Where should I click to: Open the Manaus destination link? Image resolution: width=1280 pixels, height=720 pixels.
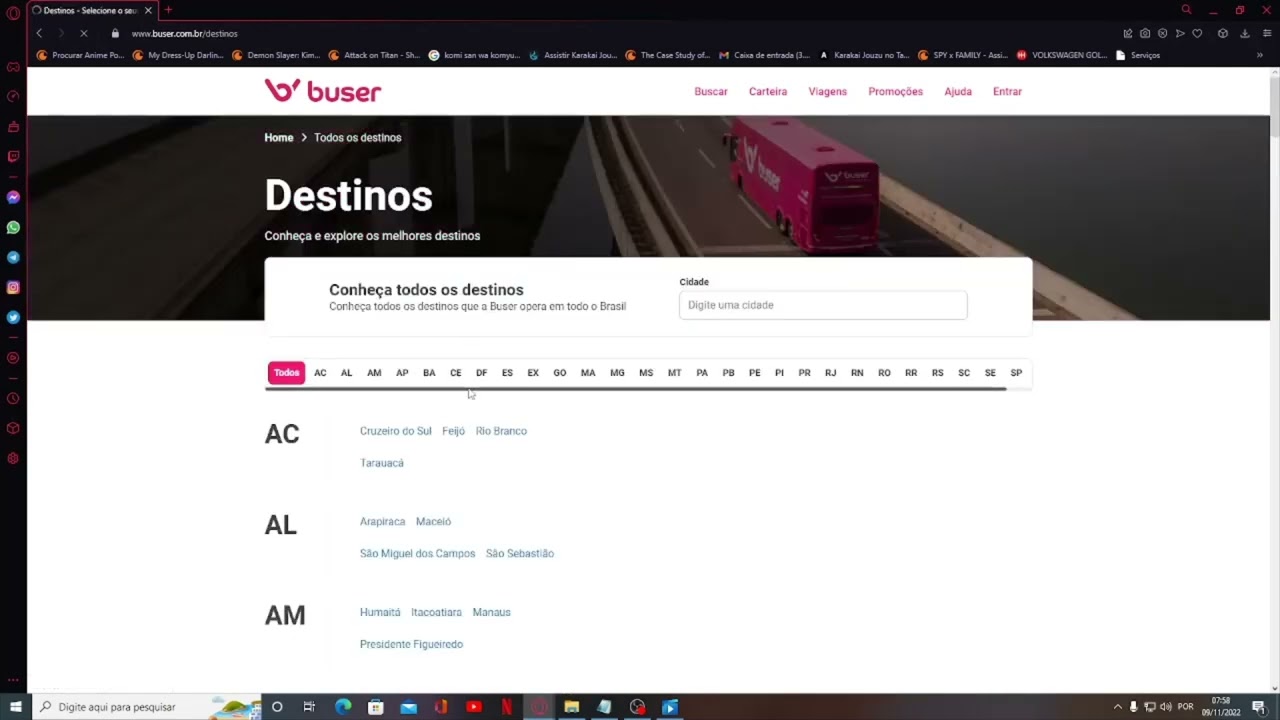click(x=491, y=612)
